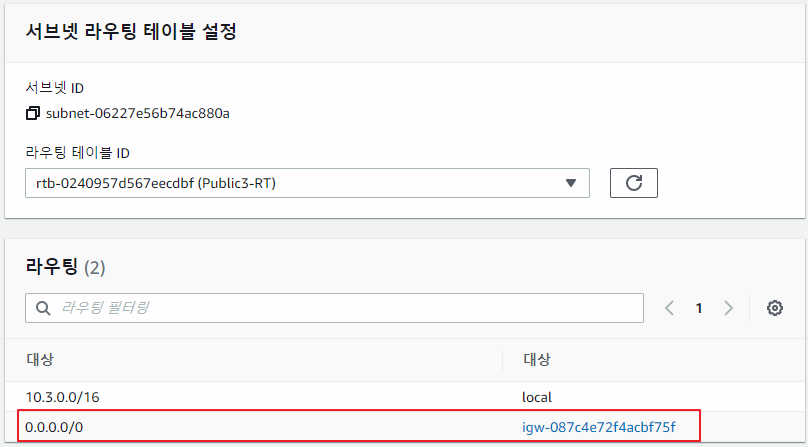Click the first 대상 column header

[40, 359]
